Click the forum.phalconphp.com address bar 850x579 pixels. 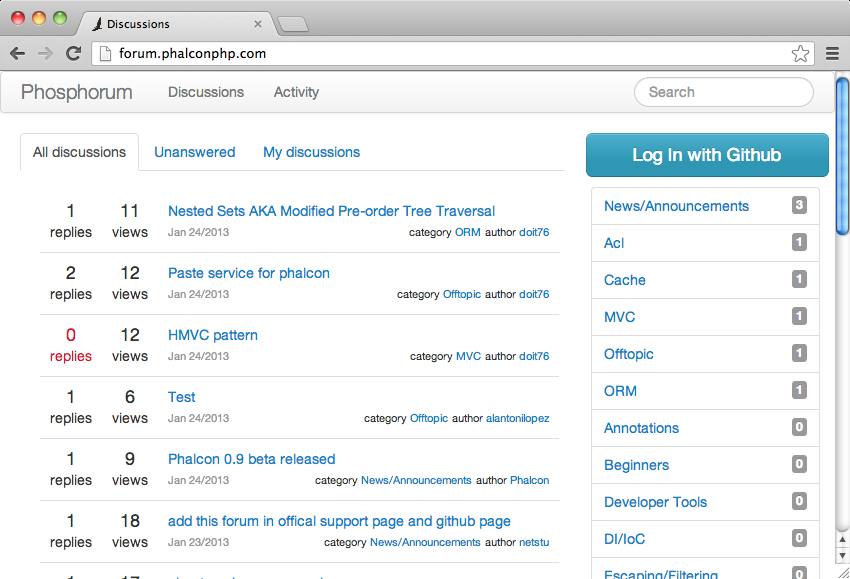(x=440, y=54)
